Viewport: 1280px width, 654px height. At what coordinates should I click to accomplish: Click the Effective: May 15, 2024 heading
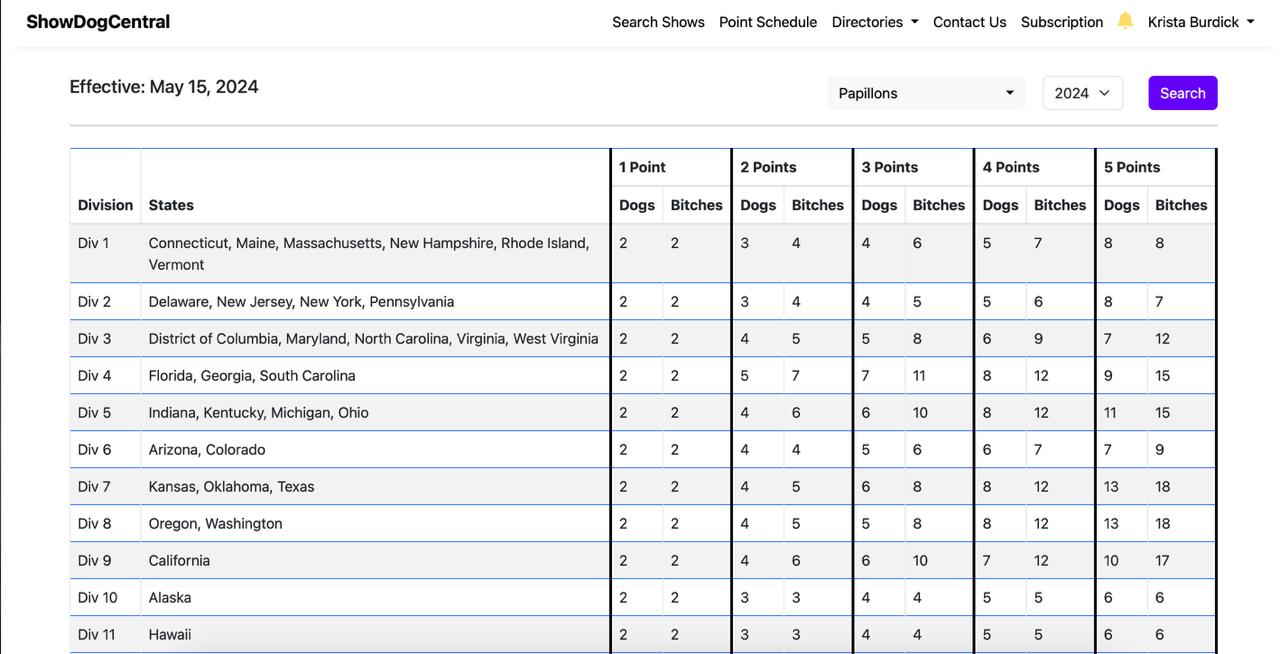click(x=164, y=87)
